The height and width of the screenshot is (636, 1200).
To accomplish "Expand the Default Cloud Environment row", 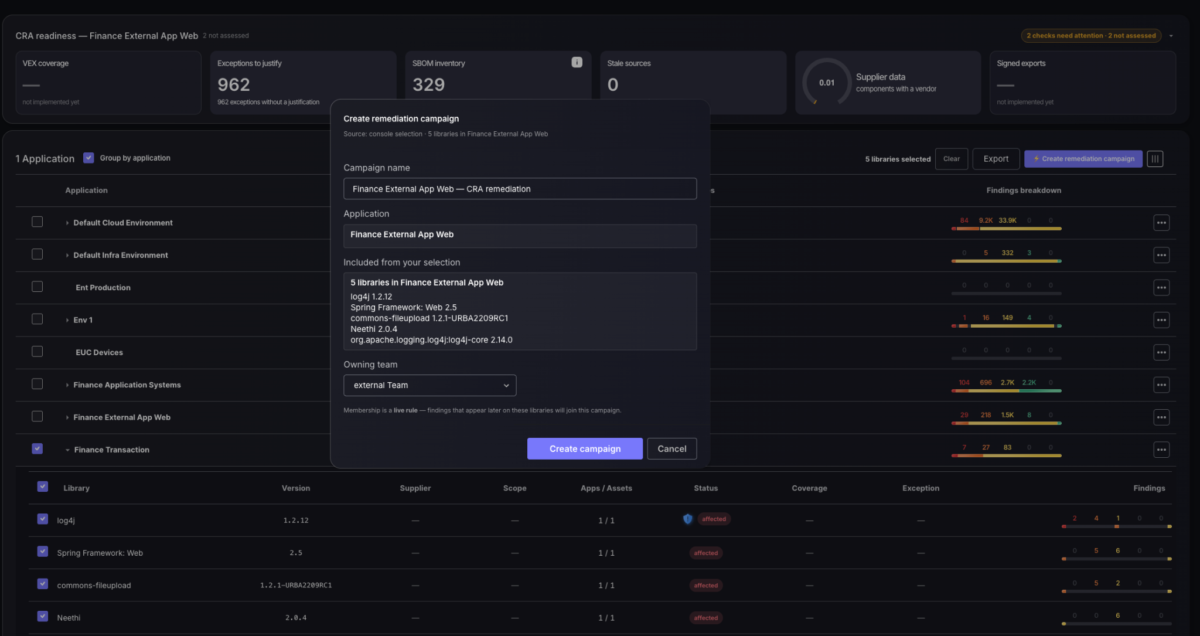I will point(68,223).
